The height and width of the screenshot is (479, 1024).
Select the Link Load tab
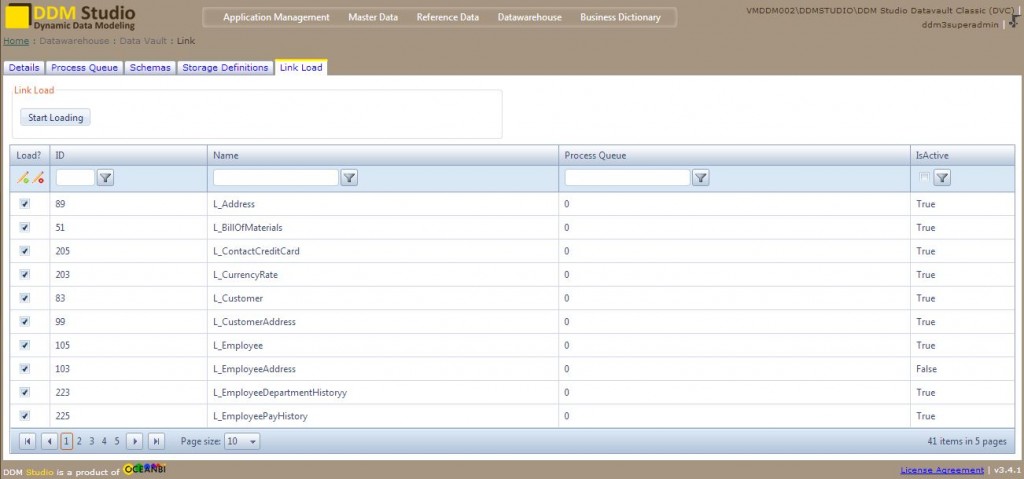301,67
